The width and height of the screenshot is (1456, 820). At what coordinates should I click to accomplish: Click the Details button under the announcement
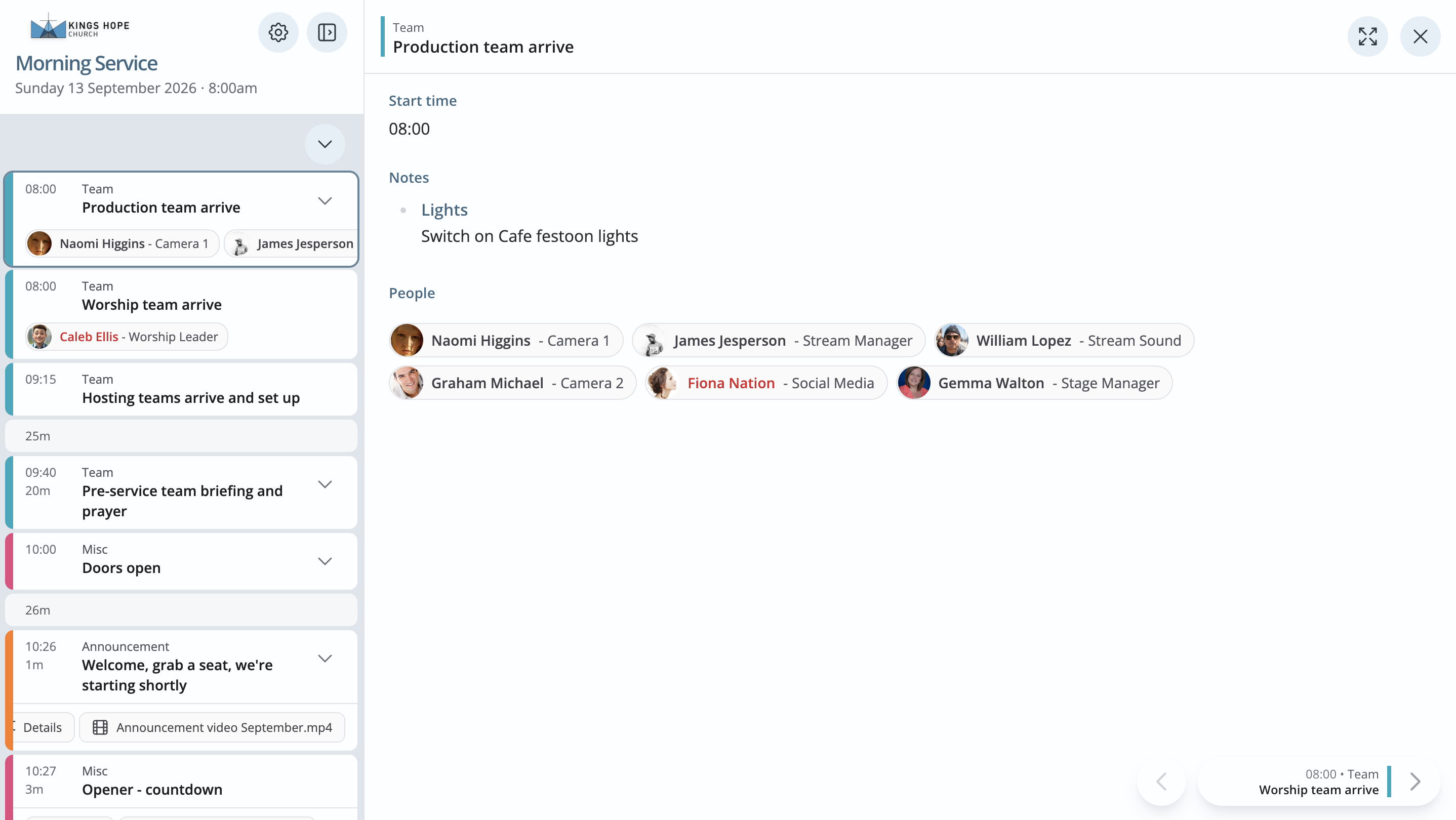(43, 727)
